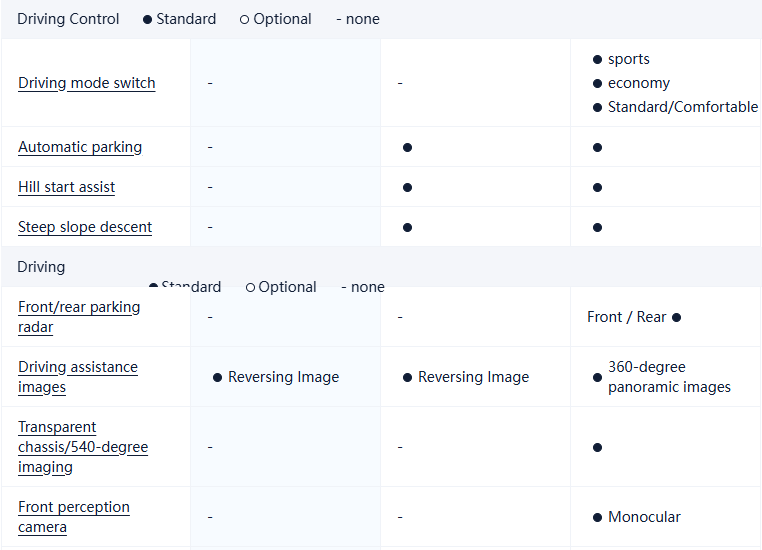762x550 pixels.
Task: Click the dot after Front / Rear
Action: tap(677, 318)
